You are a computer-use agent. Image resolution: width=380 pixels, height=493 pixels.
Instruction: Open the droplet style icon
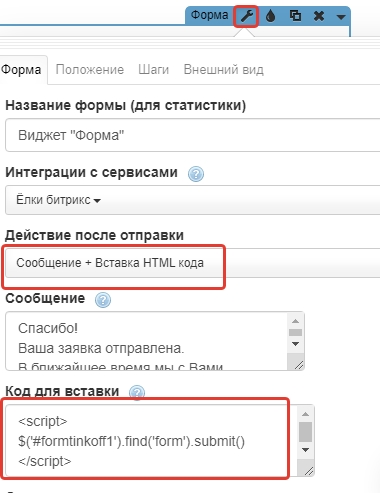(270, 16)
